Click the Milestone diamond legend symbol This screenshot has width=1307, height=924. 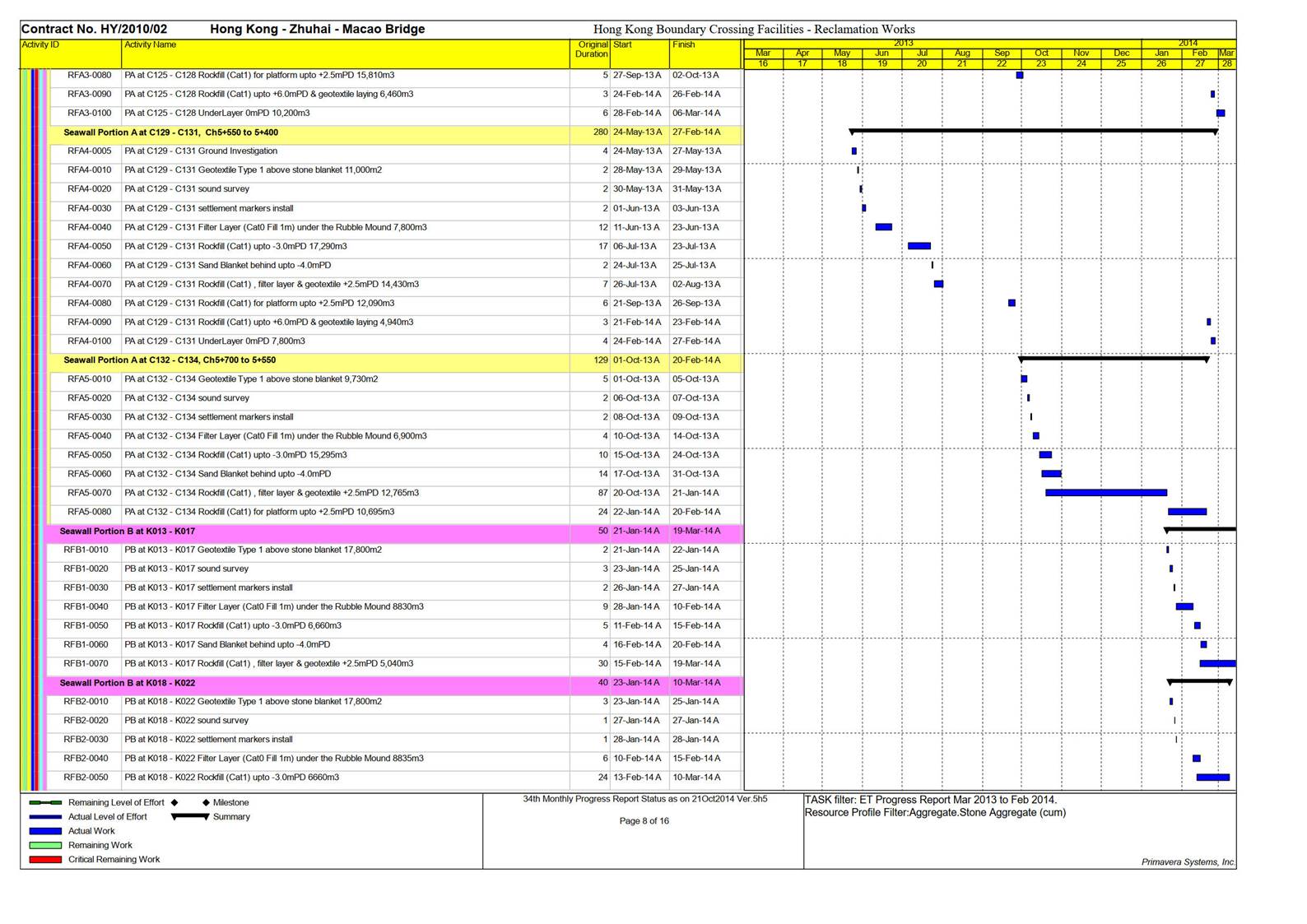pos(205,802)
